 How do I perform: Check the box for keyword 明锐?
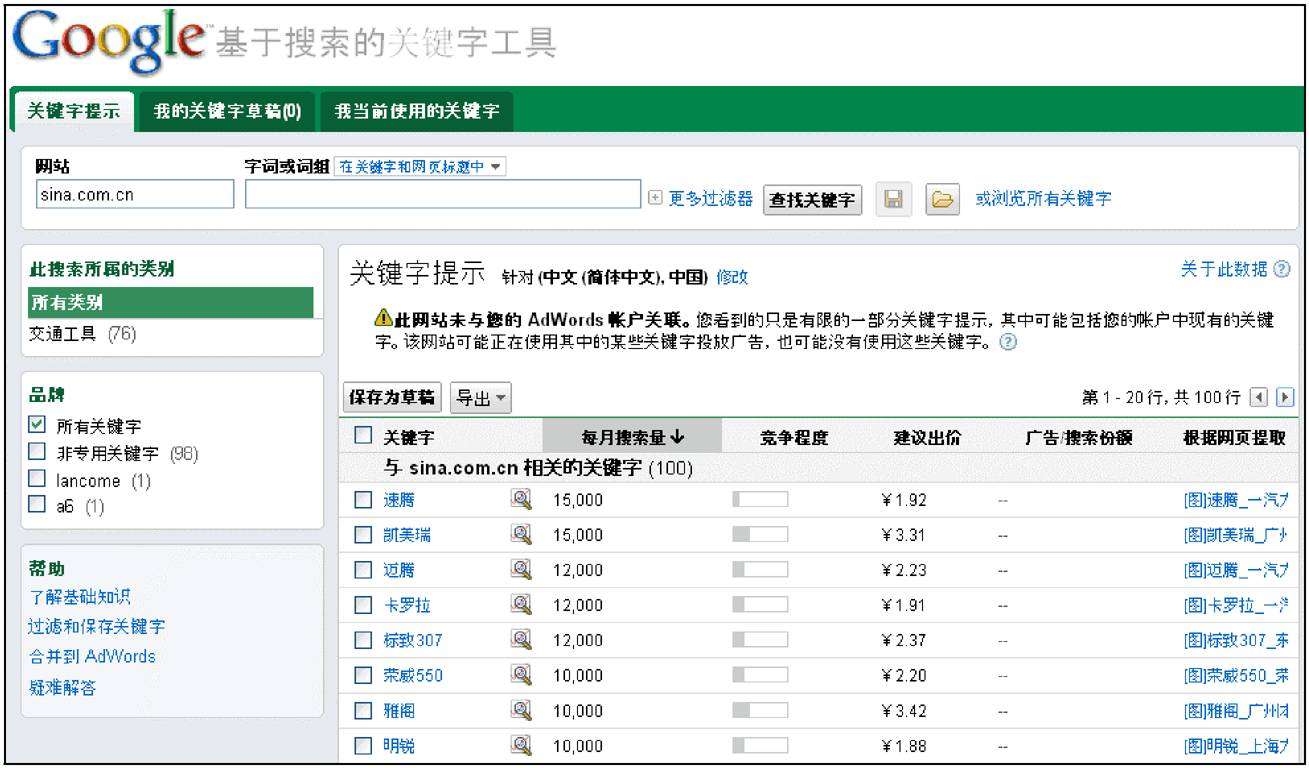point(363,745)
